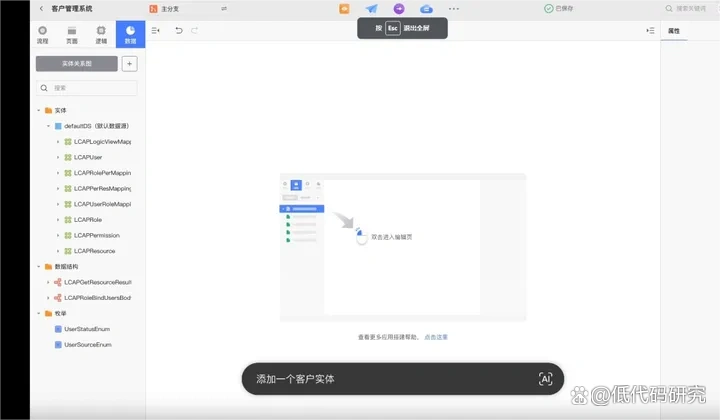The height and width of the screenshot is (420, 720).
Task: Open the 属性 tab
Action: point(674,31)
